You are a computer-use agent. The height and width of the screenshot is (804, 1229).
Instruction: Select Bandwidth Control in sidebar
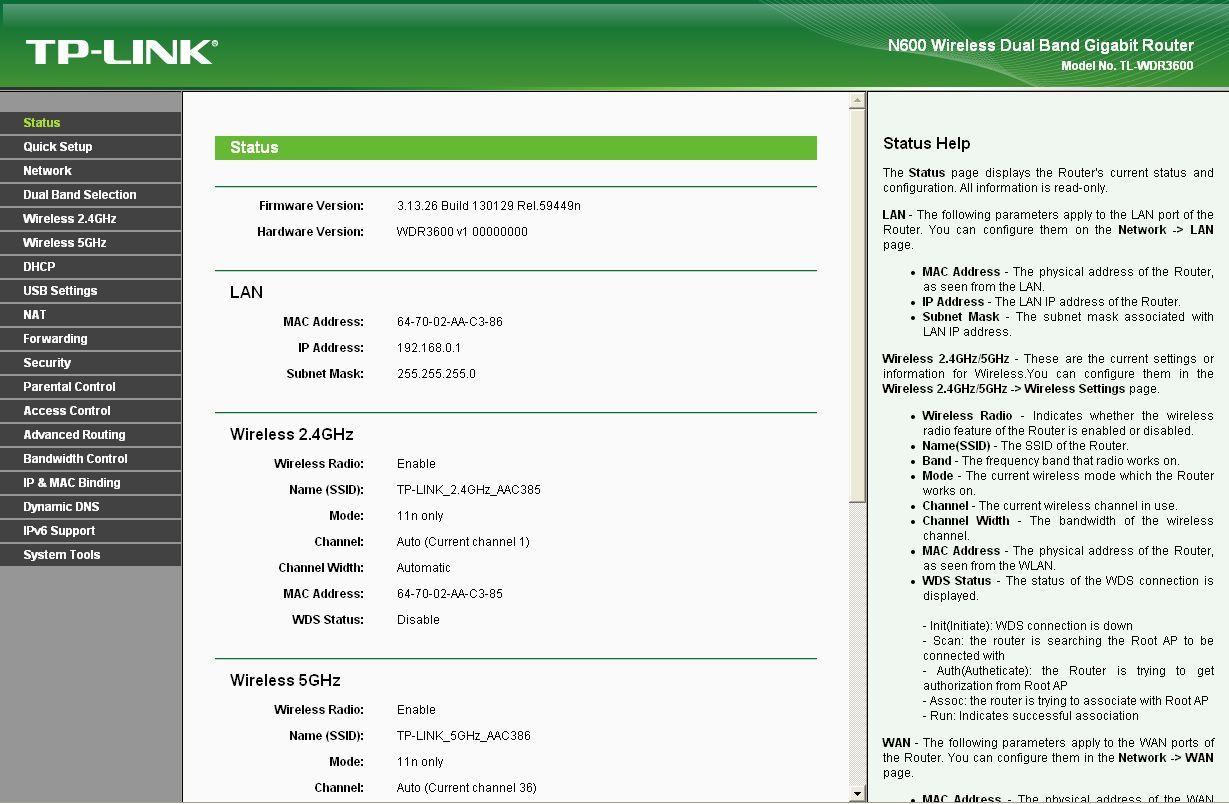point(75,459)
